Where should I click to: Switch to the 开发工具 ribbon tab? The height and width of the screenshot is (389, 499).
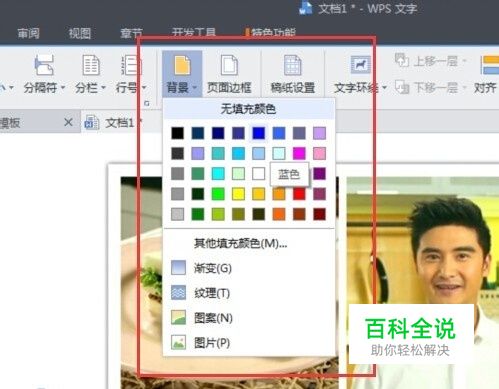coord(194,32)
